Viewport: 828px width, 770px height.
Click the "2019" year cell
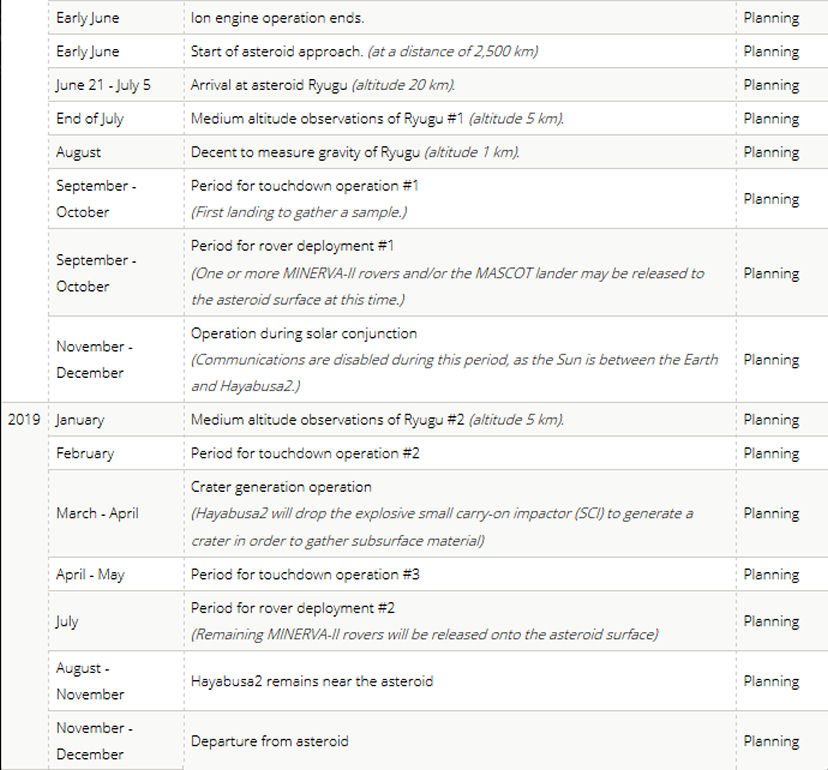coord(23,420)
